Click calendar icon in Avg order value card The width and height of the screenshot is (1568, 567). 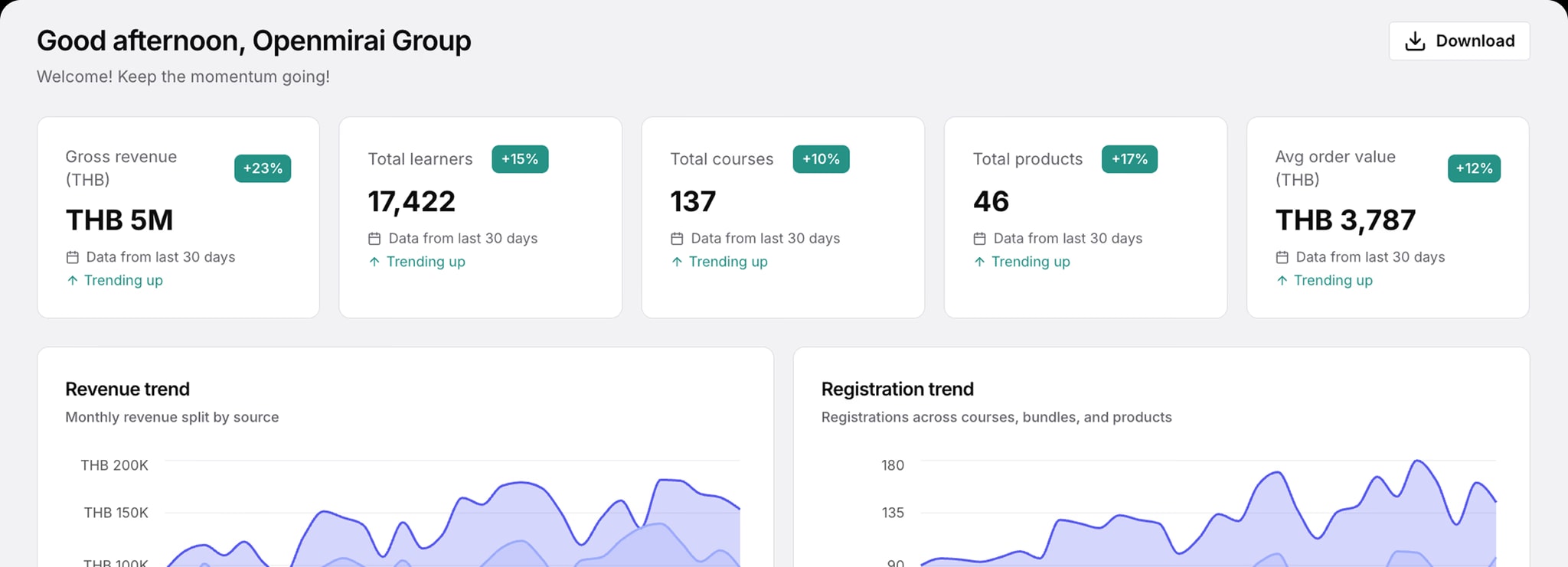tap(1282, 257)
